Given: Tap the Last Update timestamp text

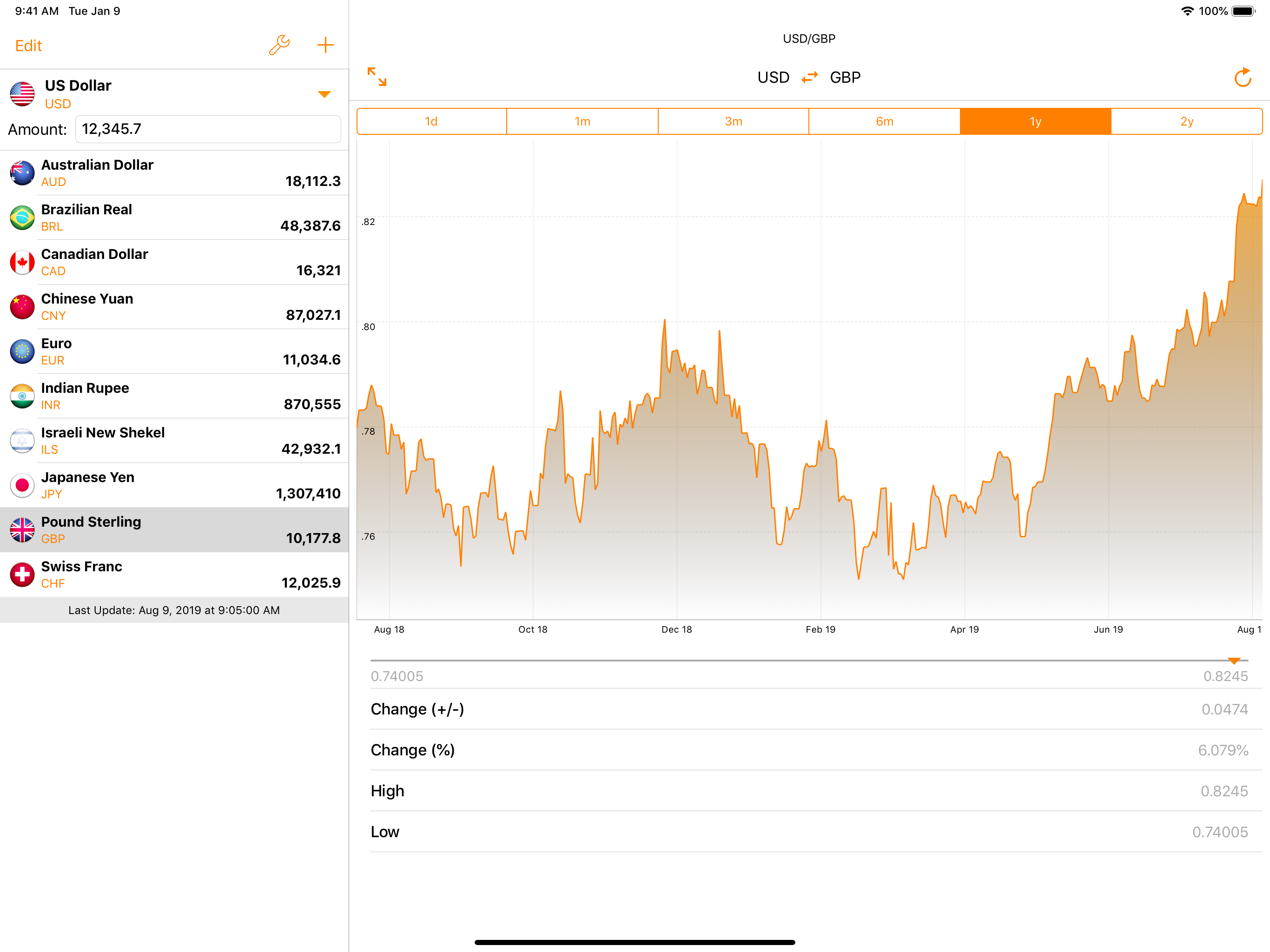Looking at the screenshot, I should pos(174,610).
